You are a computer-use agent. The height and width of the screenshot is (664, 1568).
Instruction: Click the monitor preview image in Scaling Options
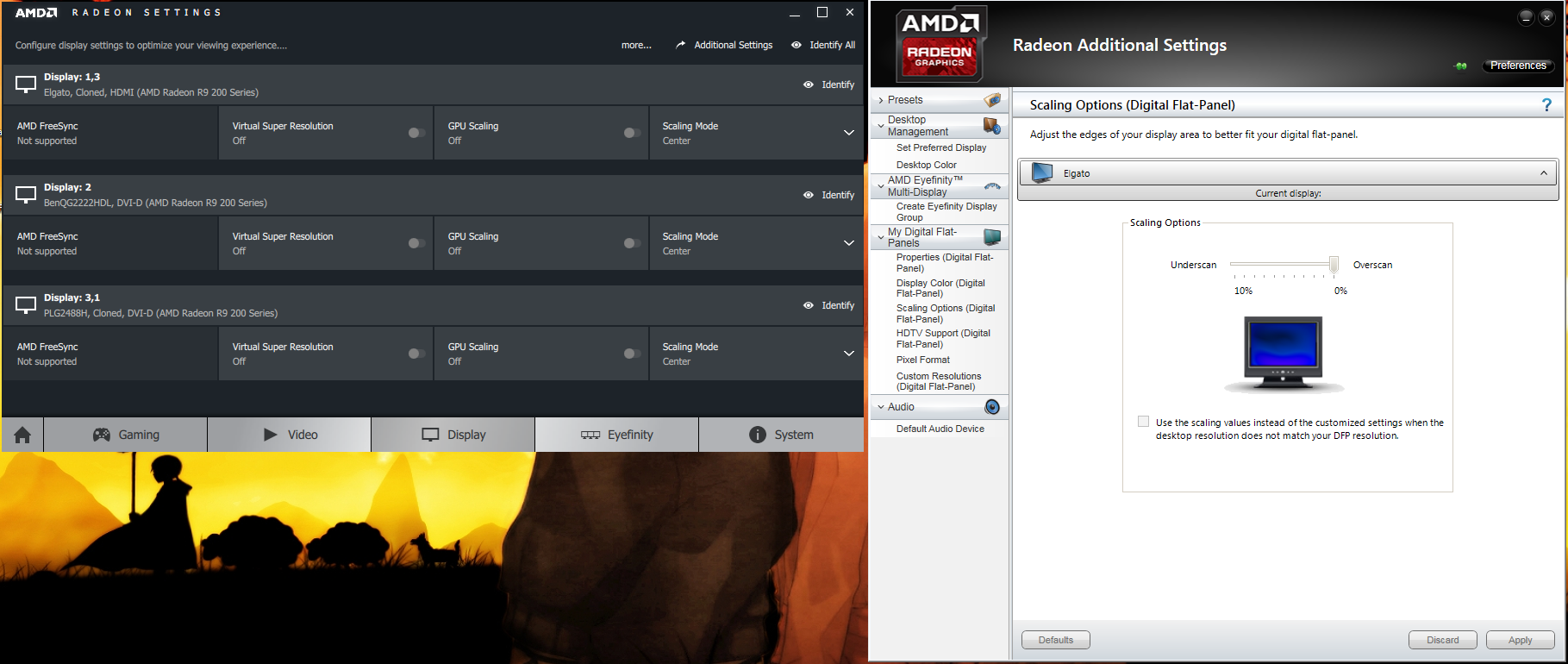(1284, 355)
